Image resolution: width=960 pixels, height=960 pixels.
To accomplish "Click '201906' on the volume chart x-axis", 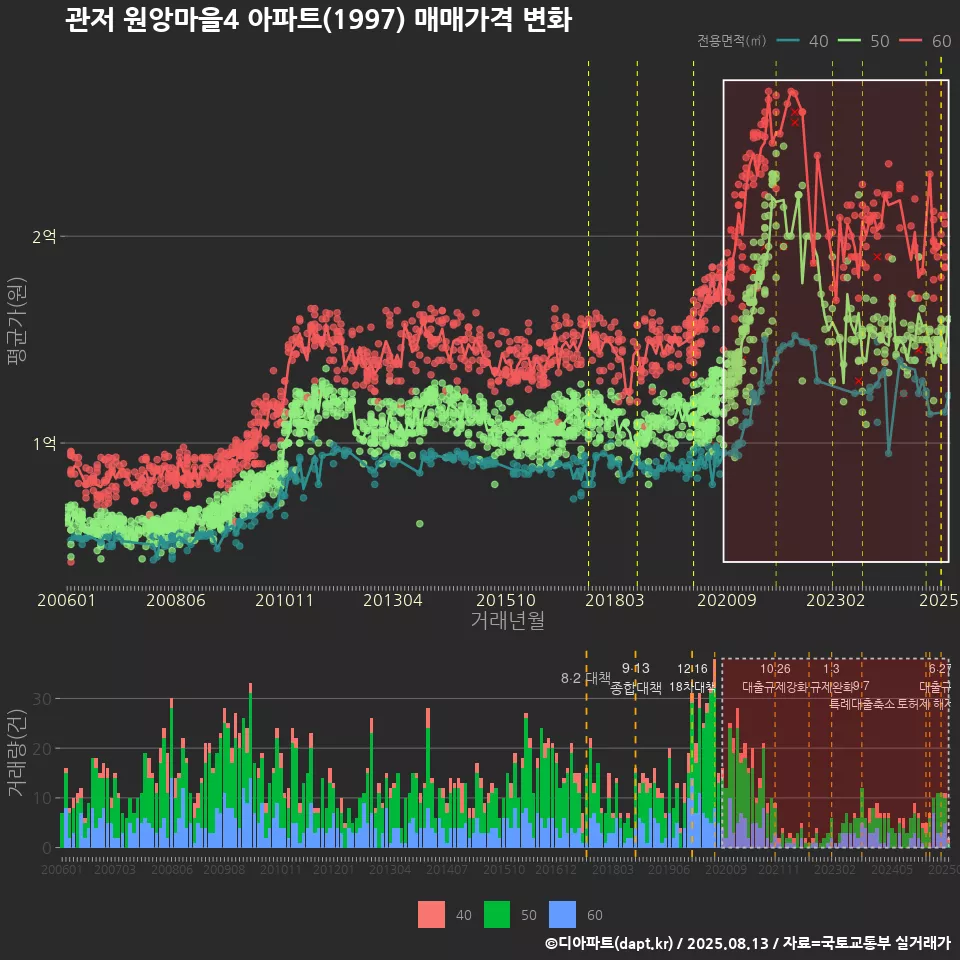I will 669,869.
